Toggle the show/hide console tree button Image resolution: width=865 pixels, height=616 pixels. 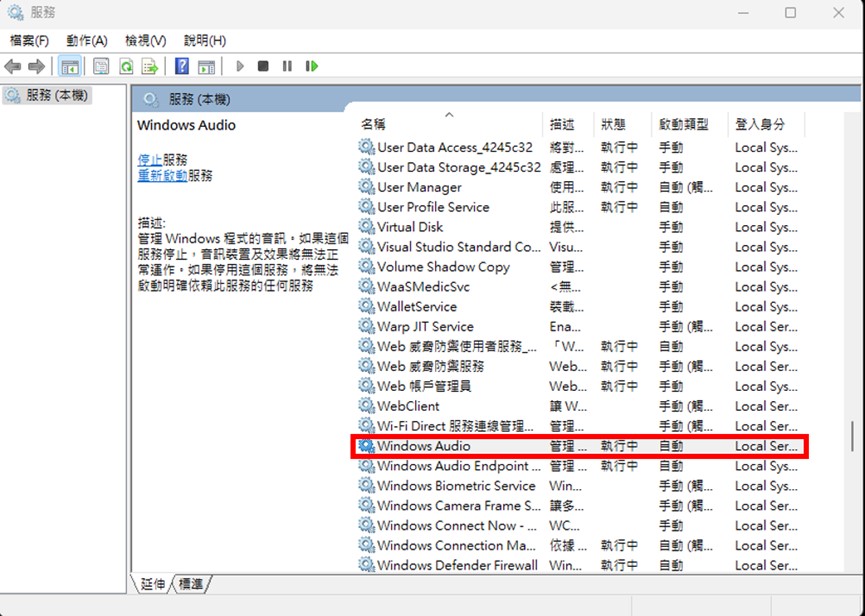point(70,66)
